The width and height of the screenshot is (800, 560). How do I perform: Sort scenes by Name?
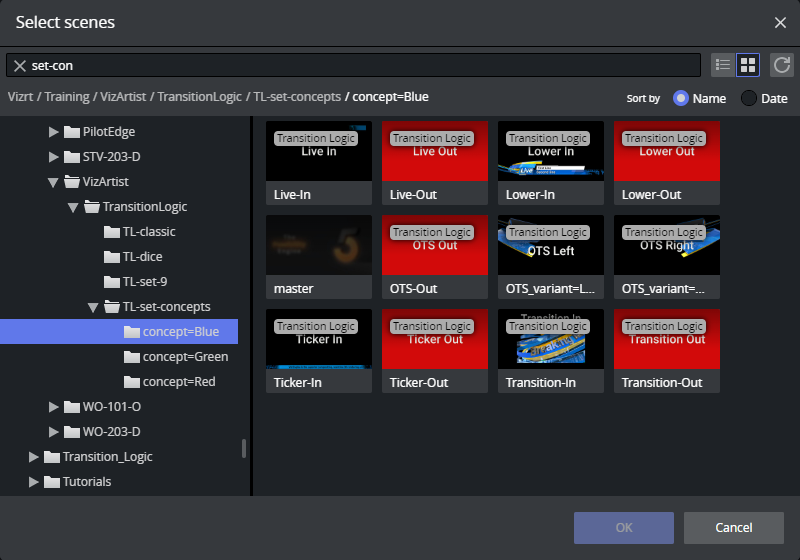pos(681,98)
